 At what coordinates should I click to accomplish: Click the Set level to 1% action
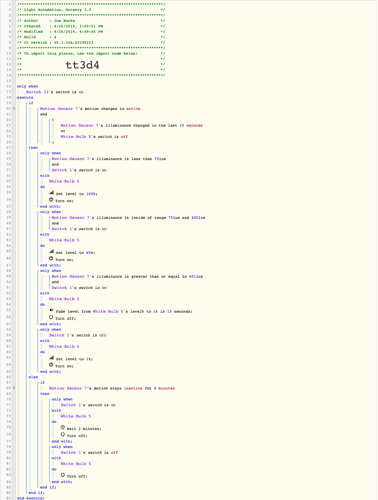tap(74, 359)
